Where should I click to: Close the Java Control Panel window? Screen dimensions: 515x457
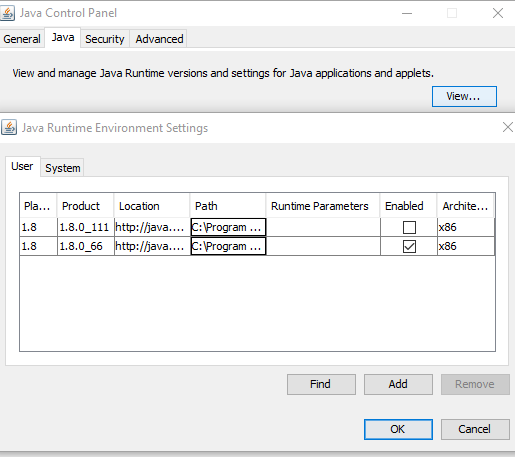[498, 13]
